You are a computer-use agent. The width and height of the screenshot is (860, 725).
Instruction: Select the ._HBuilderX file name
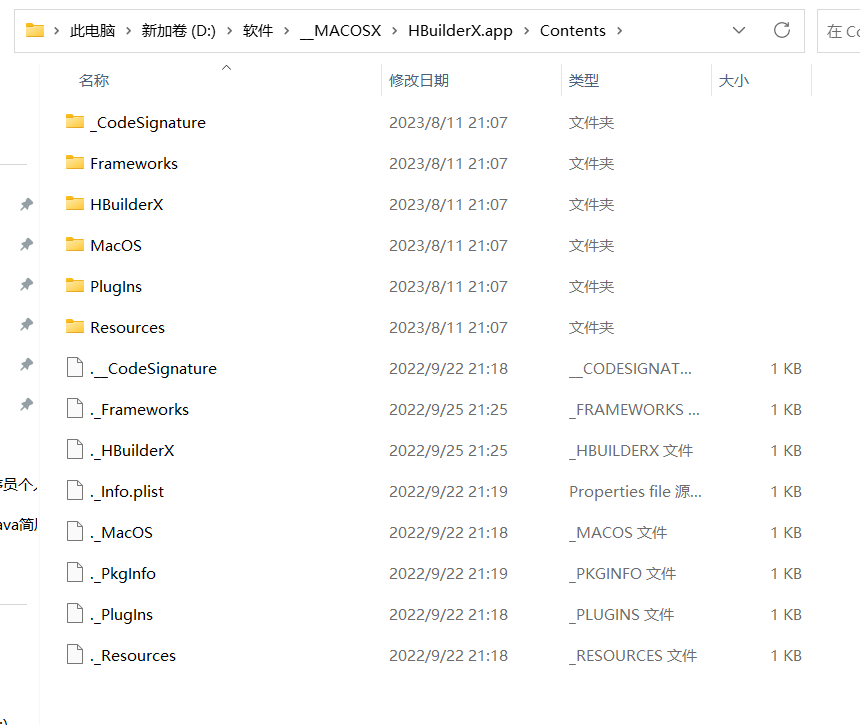[x=132, y=451]
